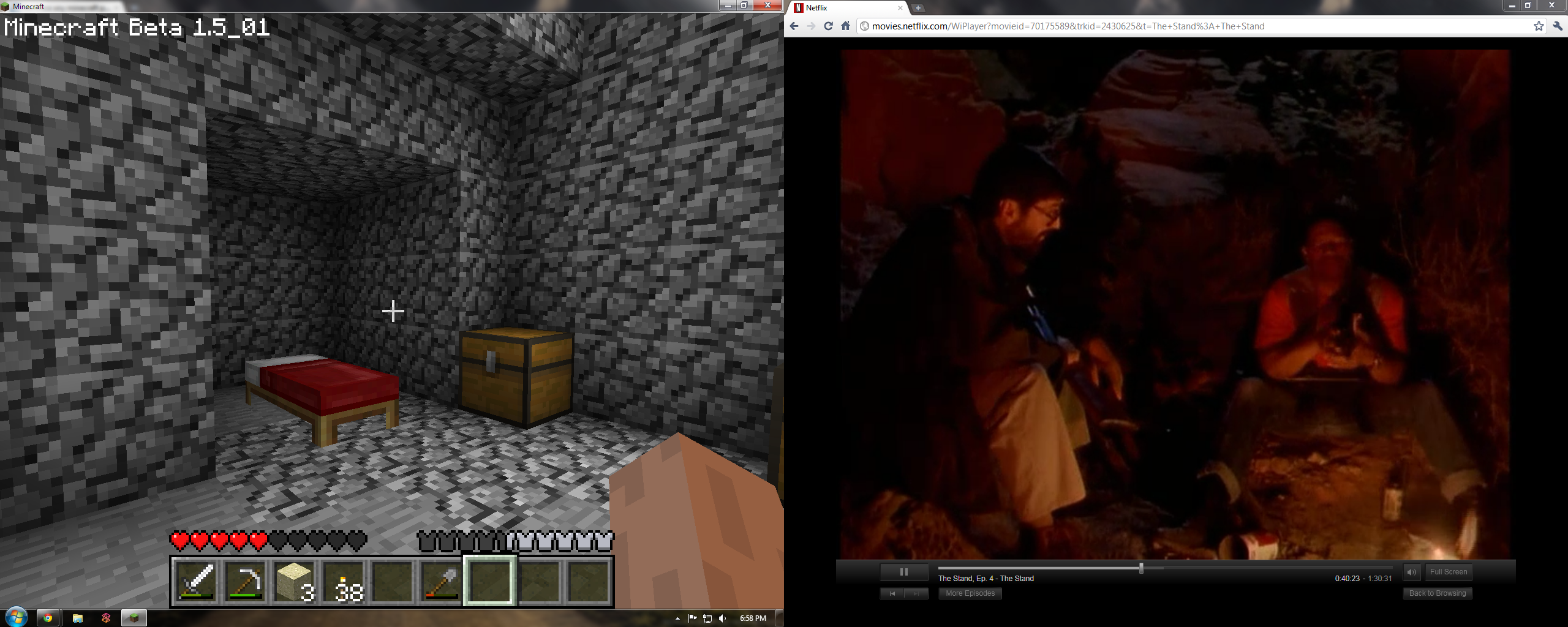Skip to the previous episode in Netflix

coord(892,593)
